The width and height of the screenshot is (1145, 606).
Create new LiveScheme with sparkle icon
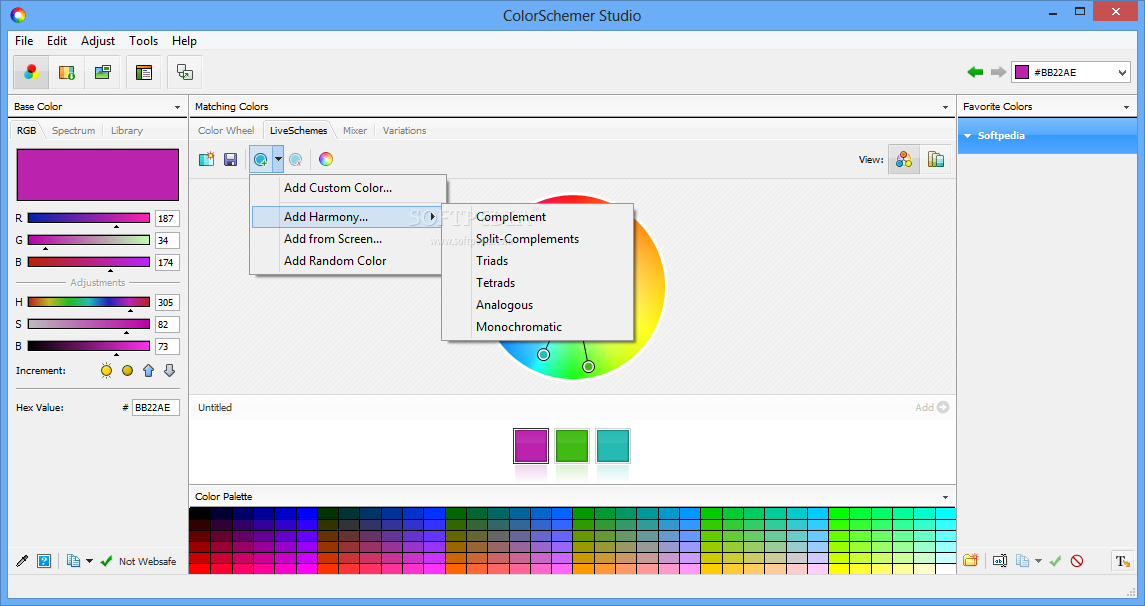tap(207, 159)
